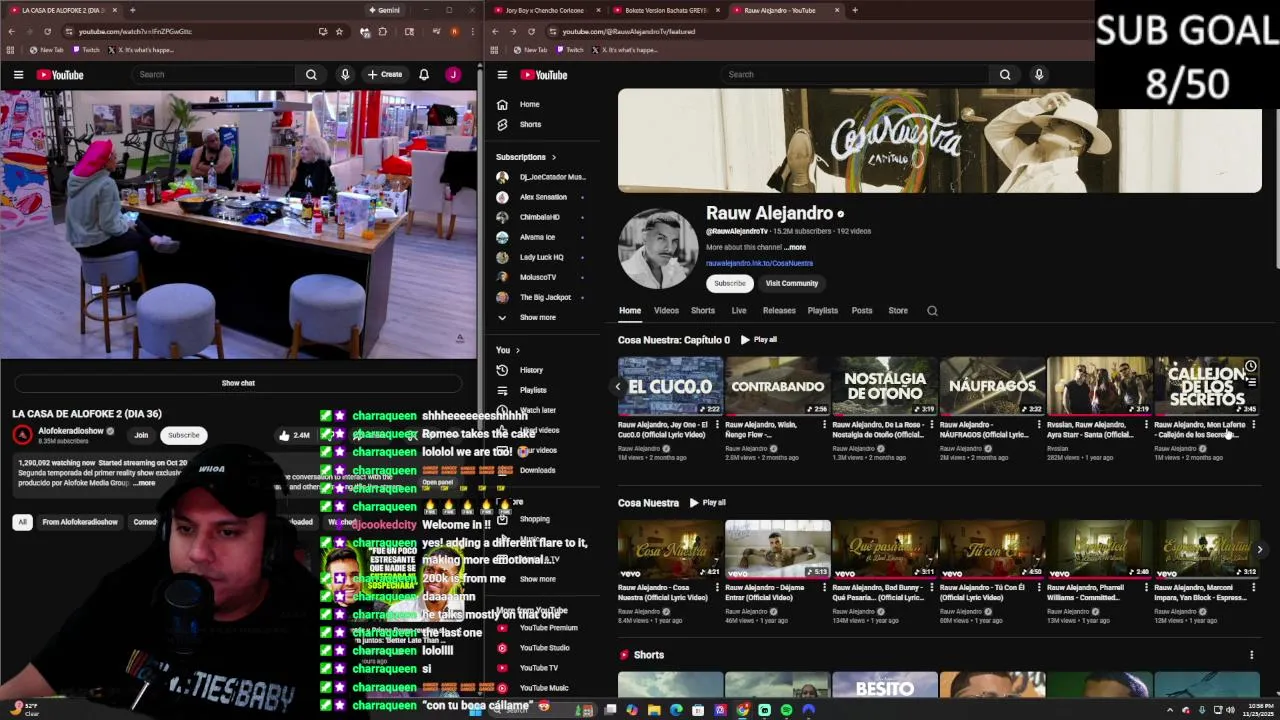Image resolution: width=1280 pixels, height=720 pixels.
Task: Open the Alex Sensation subscription channel
Action: (x=541, y=197)
